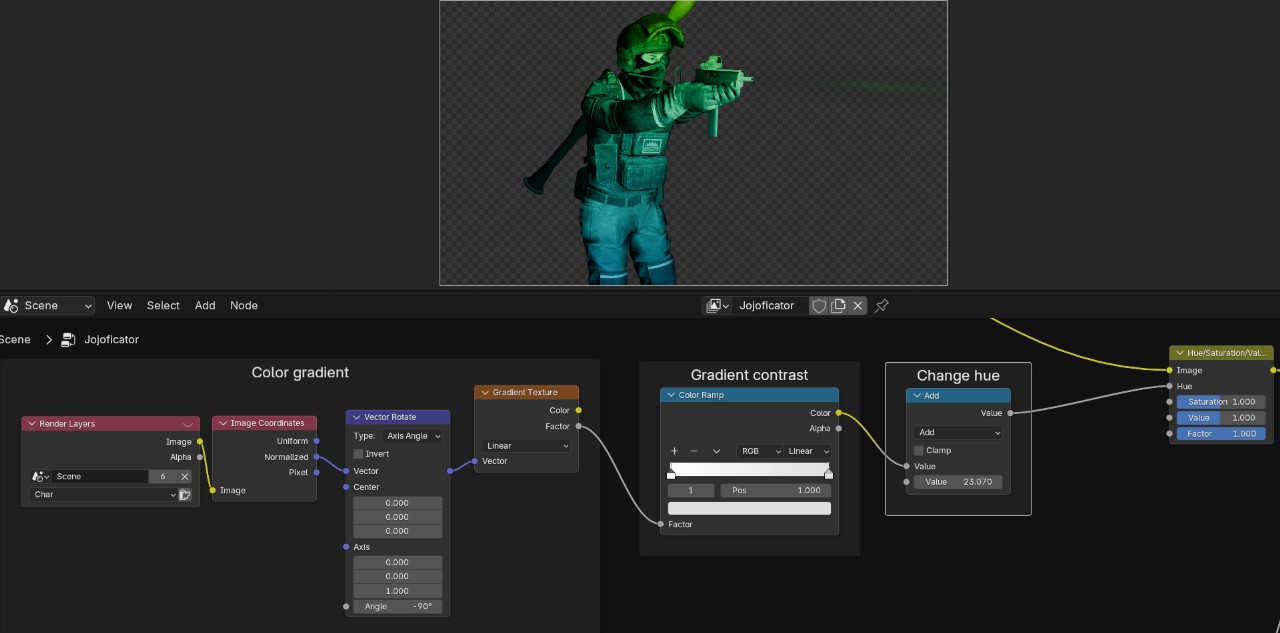This screenshot has height=633, width=1280.
Task: Collapse the Vector Rotate node
Action: click(x=356, y=417)
